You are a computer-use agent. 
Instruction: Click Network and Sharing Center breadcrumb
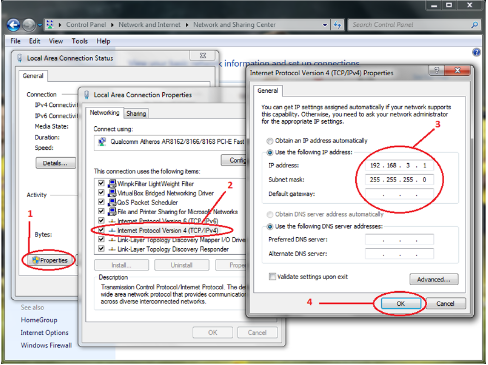click(x=235, y=25)
